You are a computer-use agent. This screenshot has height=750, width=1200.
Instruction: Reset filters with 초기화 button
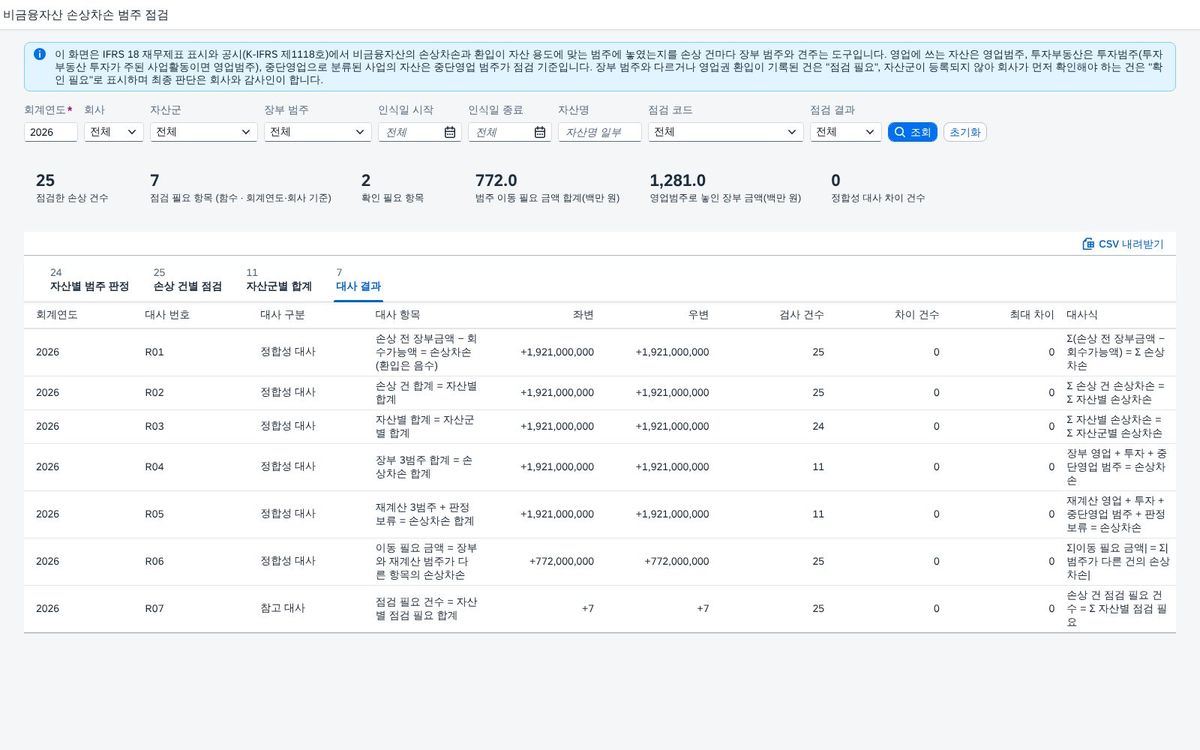[965, 132]
